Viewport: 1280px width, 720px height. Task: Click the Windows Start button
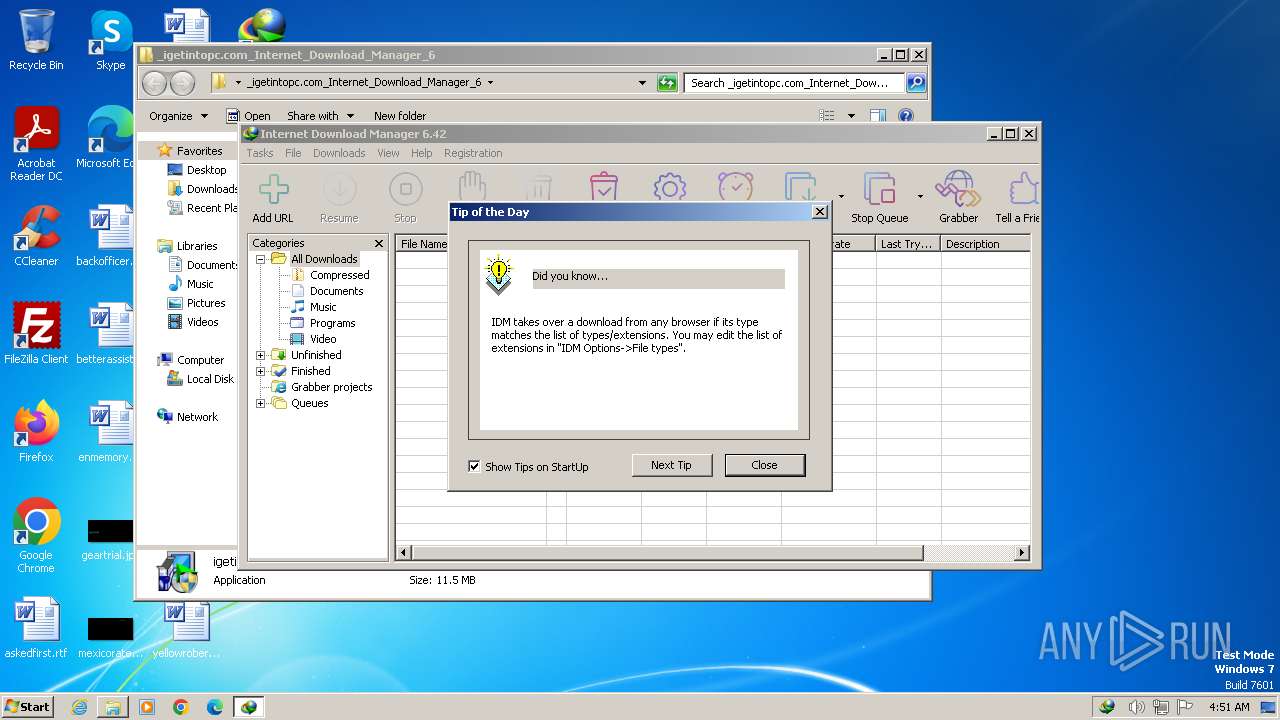[28, 707]
